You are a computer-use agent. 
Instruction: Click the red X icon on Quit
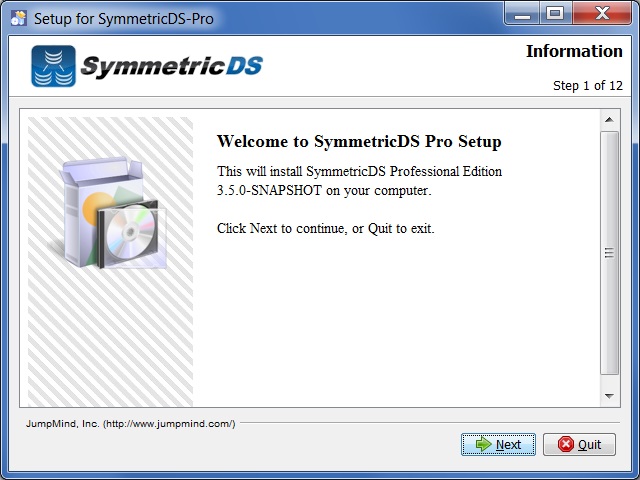click(566, 444)
